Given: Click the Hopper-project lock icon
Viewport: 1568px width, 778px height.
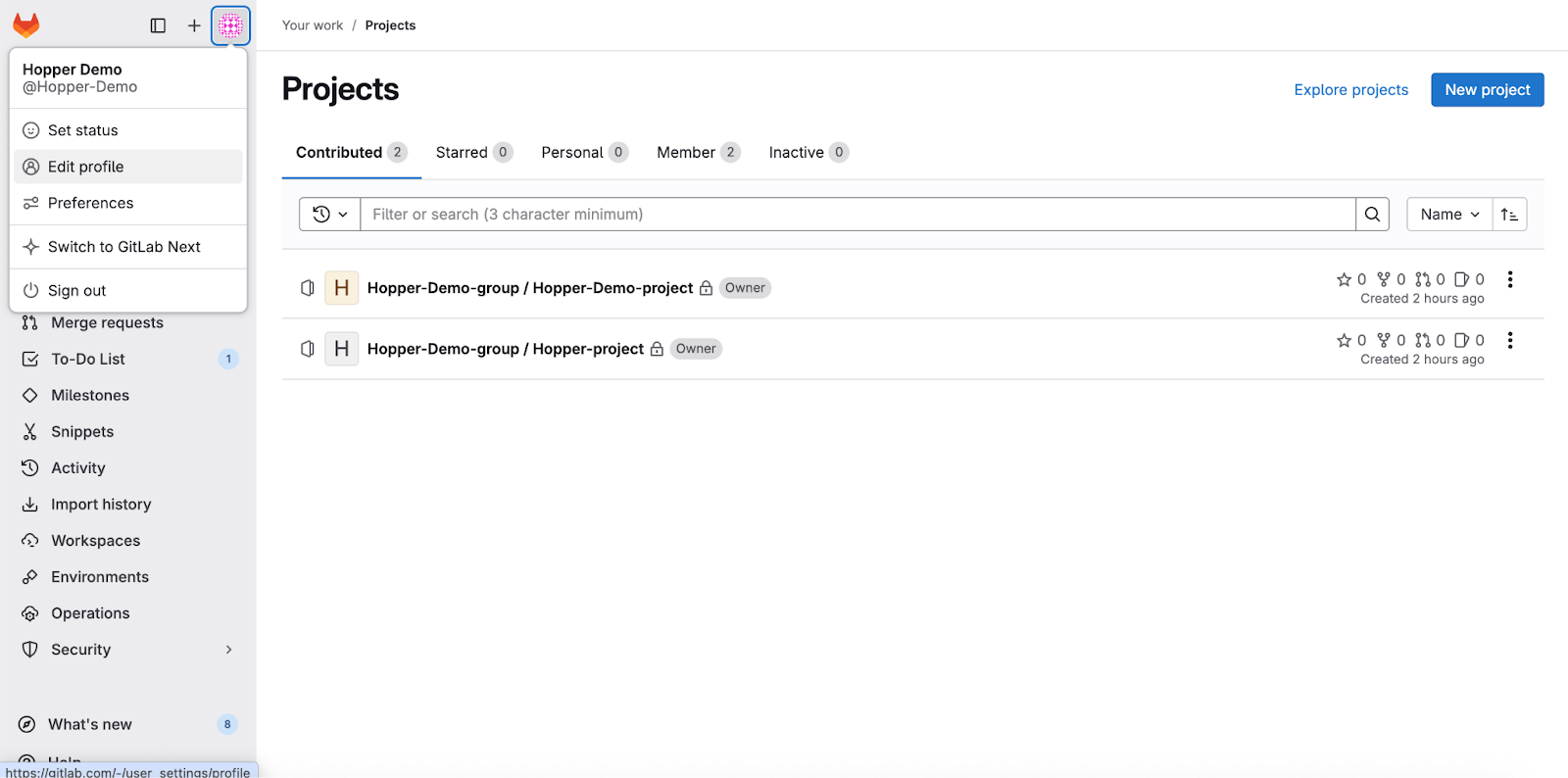Looking at the screenshot, I should point(657,349).
